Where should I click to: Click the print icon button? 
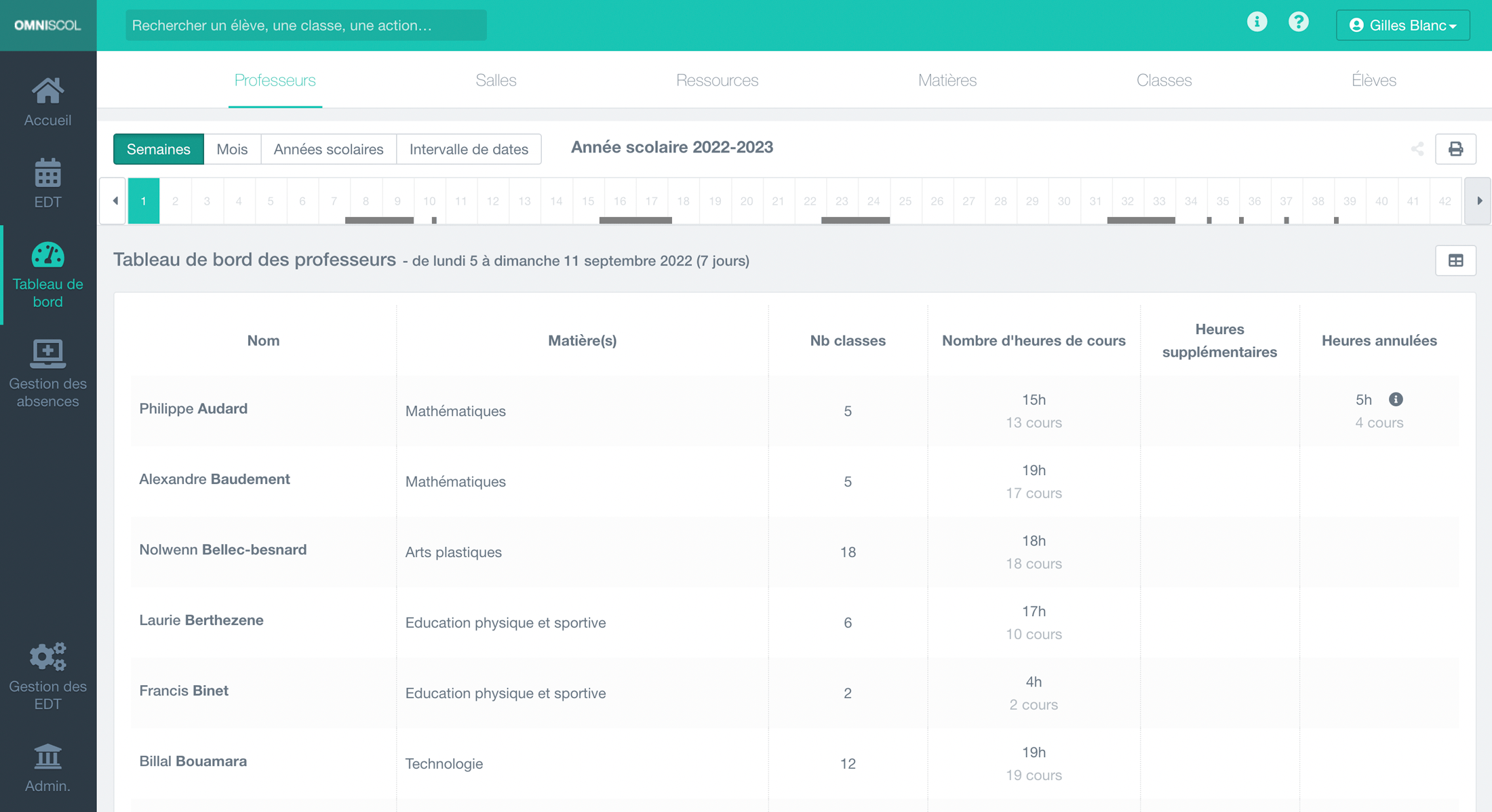pyautogui.click(x=1455, y=149)
